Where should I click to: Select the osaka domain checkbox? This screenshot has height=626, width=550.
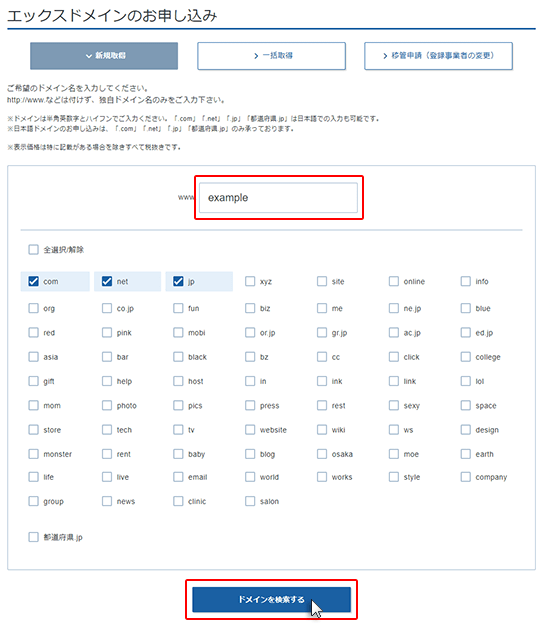click(x=322, y=454)
